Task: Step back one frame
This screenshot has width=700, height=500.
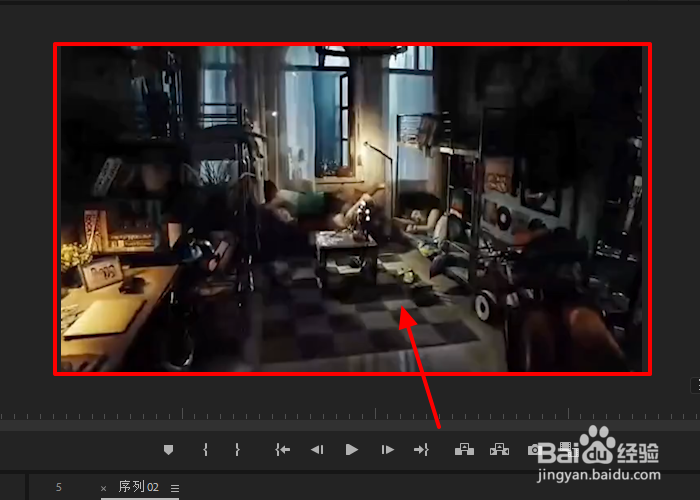Action: (x=317, y=450)
